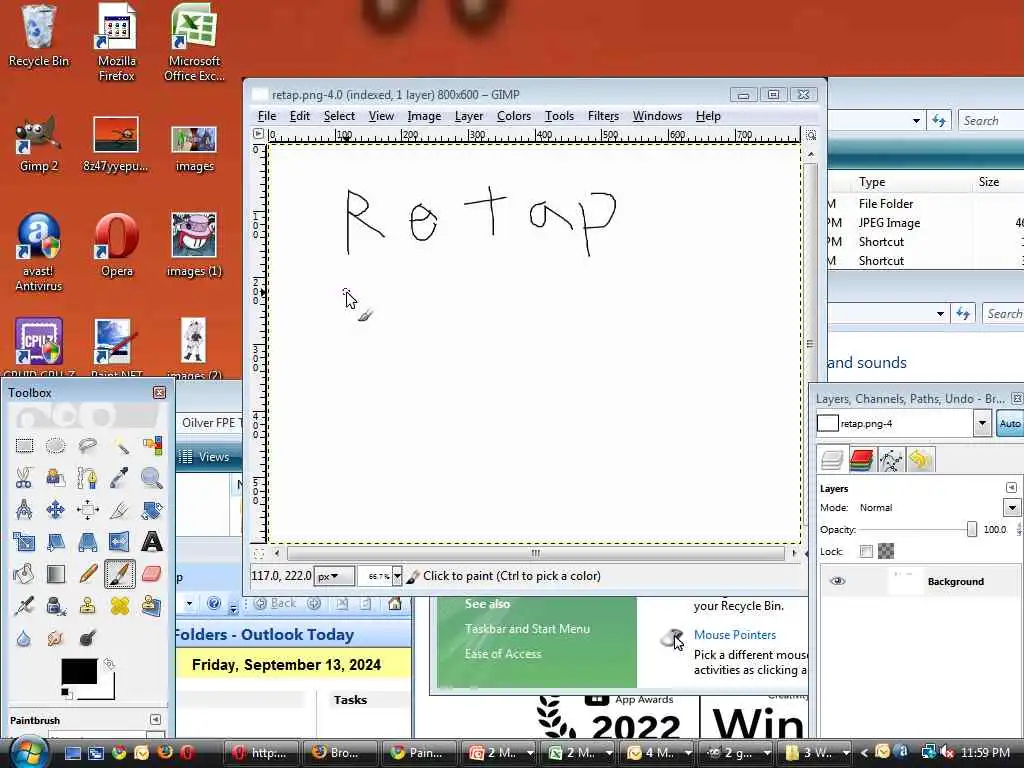This screenshot has width=1024, height=768.
Task: Select the Airbrush tool
Action: [x=24, y=605]
